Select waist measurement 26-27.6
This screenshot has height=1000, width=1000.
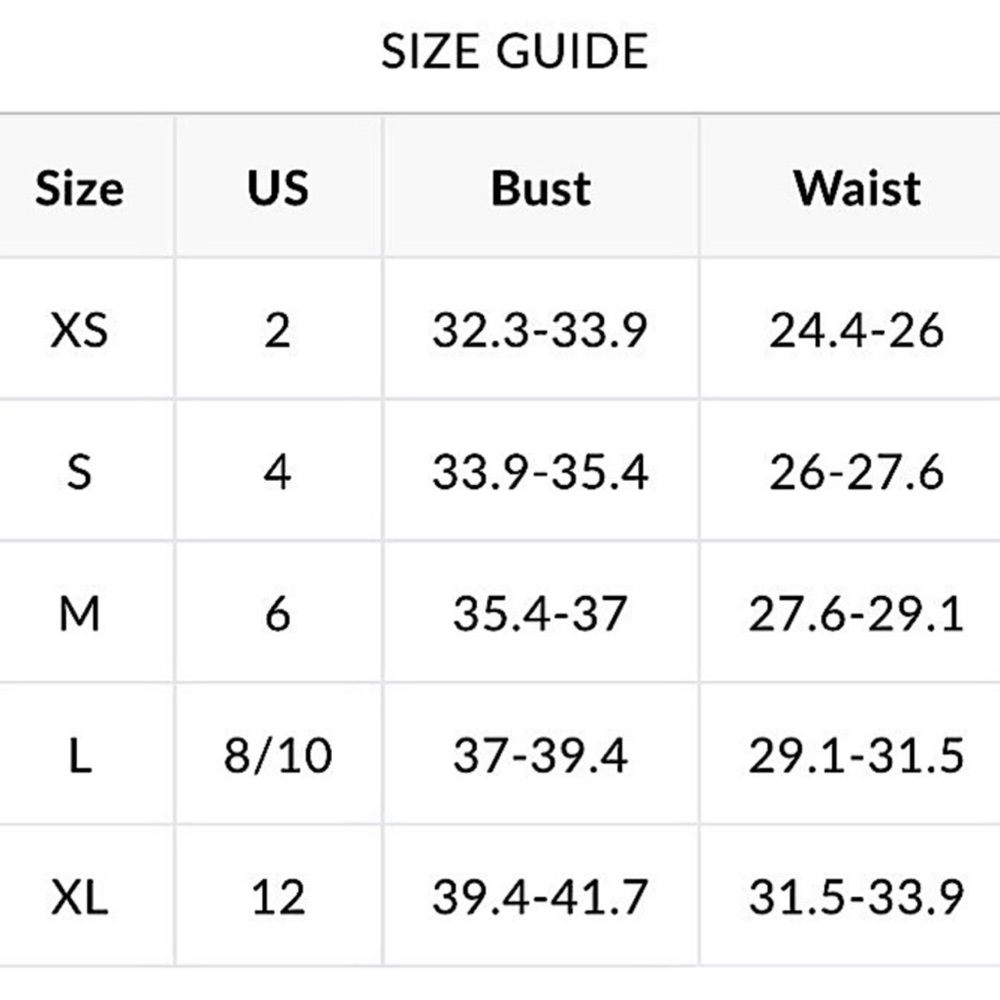coord(857,472)
